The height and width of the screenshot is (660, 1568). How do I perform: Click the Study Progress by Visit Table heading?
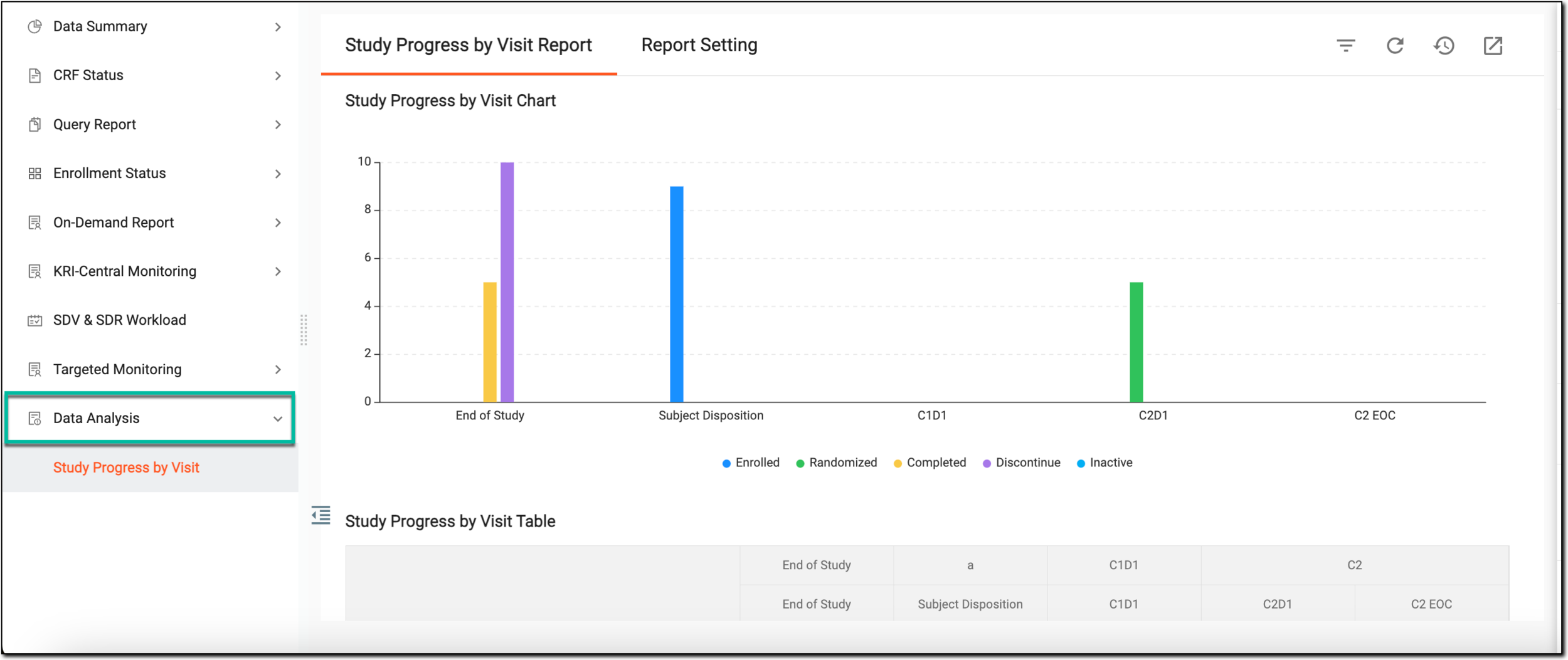[x=450, y=521]
